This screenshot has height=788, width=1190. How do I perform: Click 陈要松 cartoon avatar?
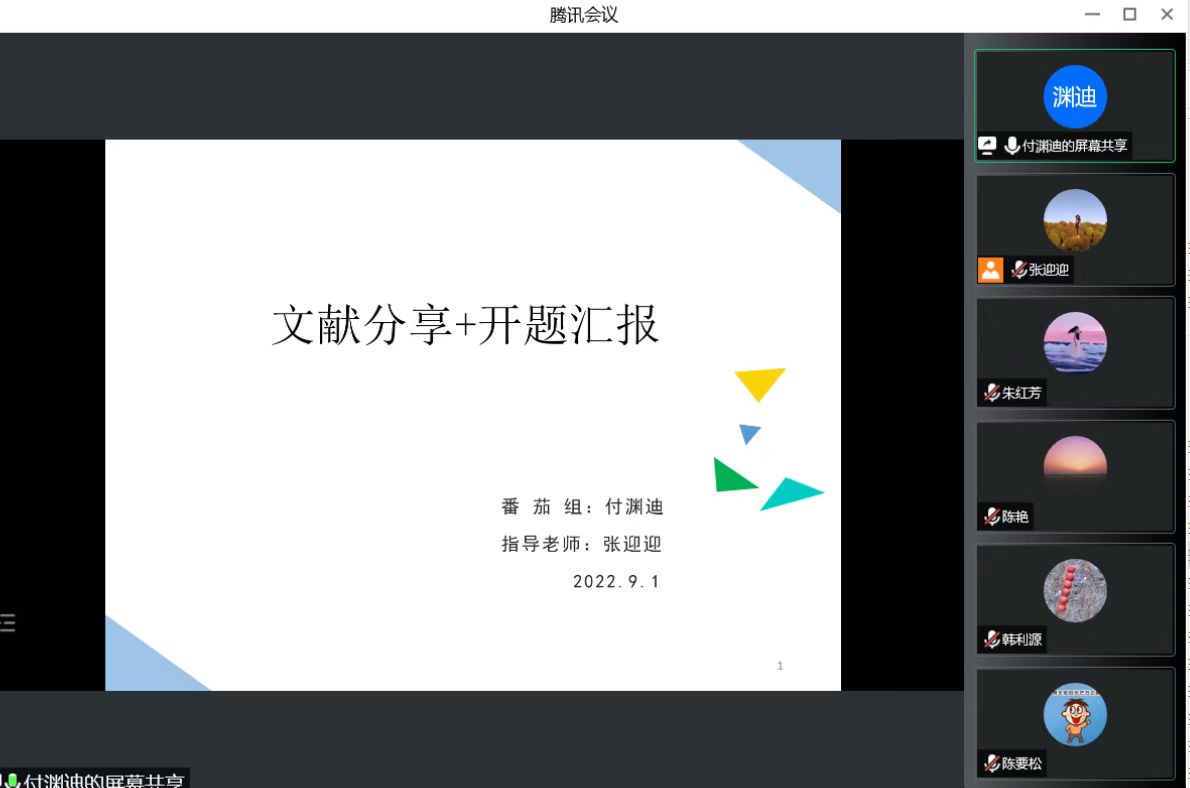pyautogui.click(x=1075, y=714)
